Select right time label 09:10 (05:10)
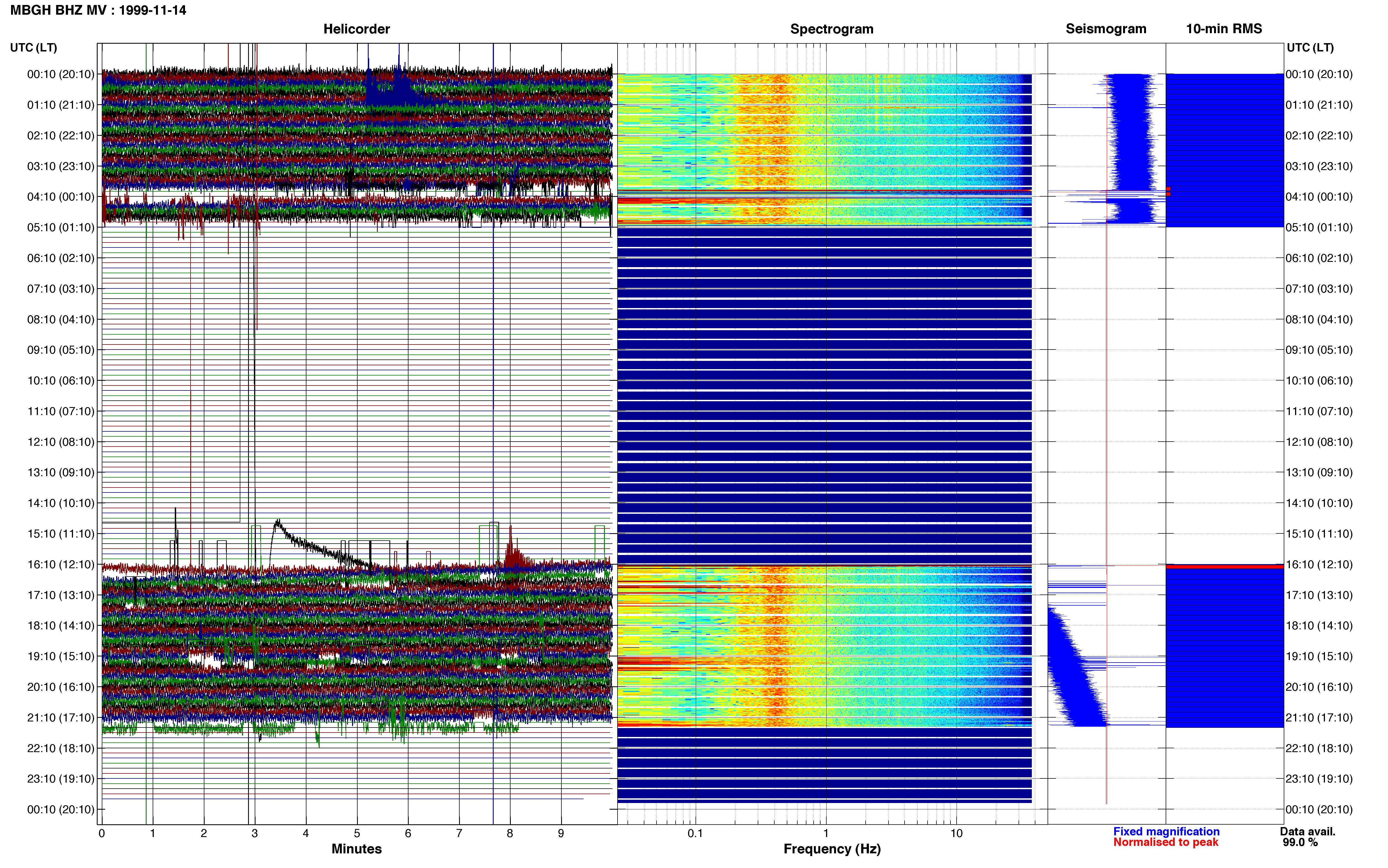Screen dimensions: 1388x868 click(x=1319, y=350)
